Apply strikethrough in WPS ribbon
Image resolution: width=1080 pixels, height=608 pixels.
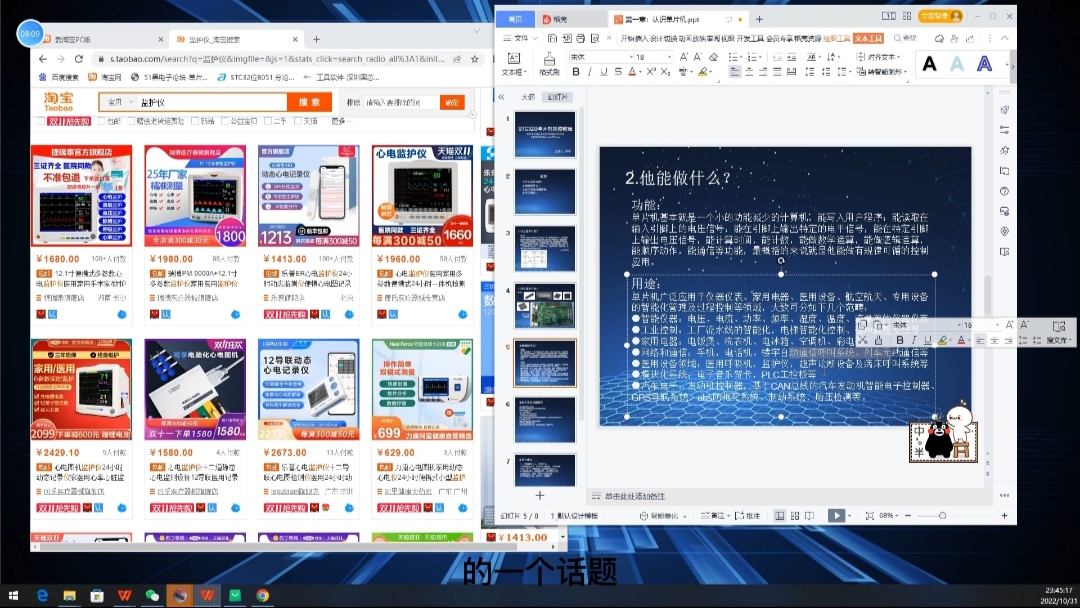point(618,72)
